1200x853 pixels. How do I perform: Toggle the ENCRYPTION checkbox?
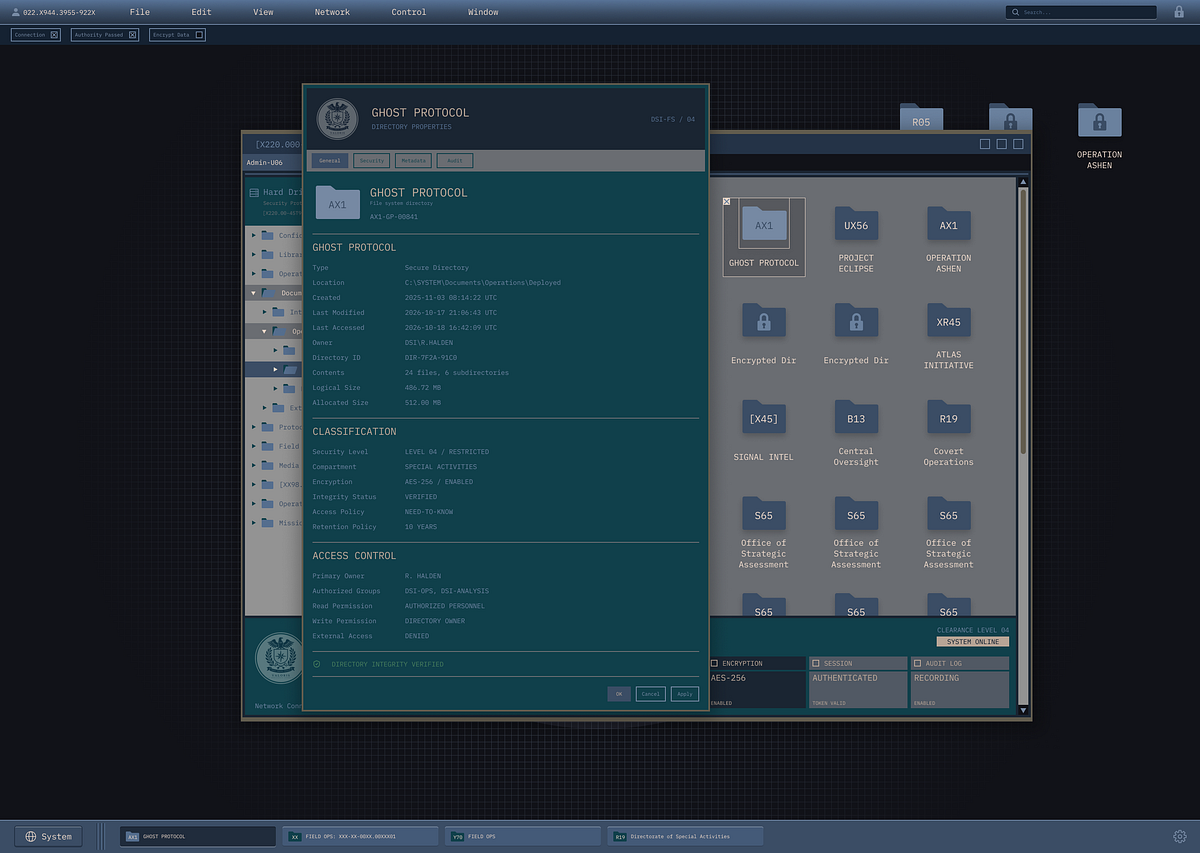715,663
